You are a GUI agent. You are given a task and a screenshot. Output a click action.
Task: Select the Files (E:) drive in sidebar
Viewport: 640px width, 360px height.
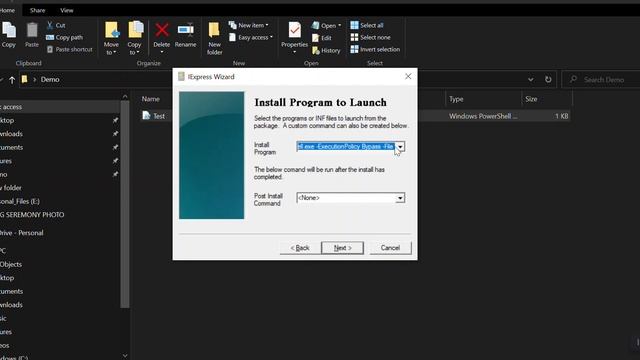coord(20,201)
